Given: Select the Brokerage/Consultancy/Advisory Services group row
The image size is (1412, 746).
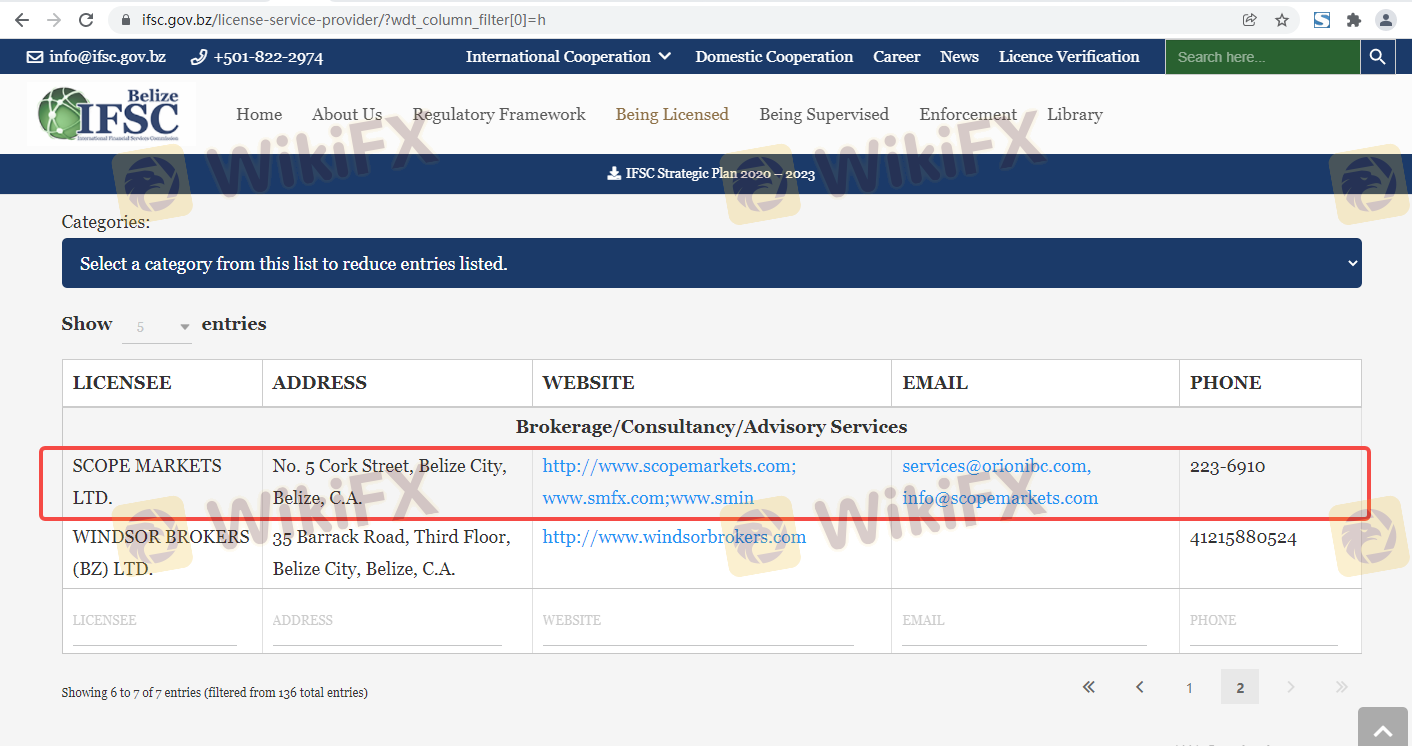Looking at the screenshot, I should coord(711,427).
